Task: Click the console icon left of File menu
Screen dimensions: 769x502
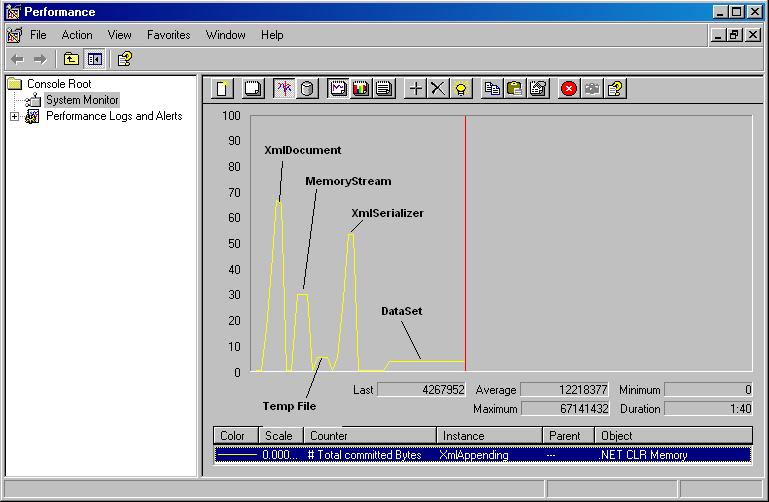Action: click(x=14, y=35)
